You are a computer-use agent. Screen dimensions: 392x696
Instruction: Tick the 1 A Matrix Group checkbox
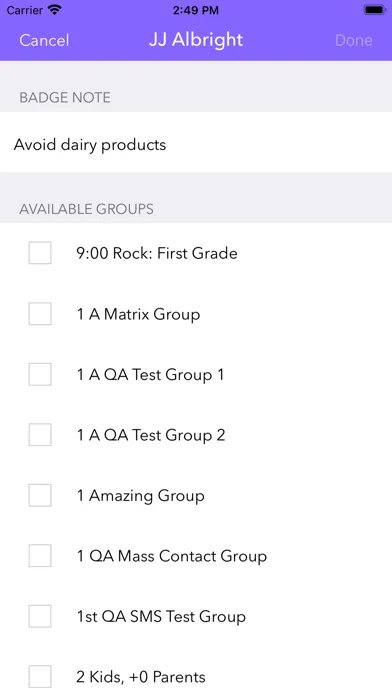(x=40, y=314)
